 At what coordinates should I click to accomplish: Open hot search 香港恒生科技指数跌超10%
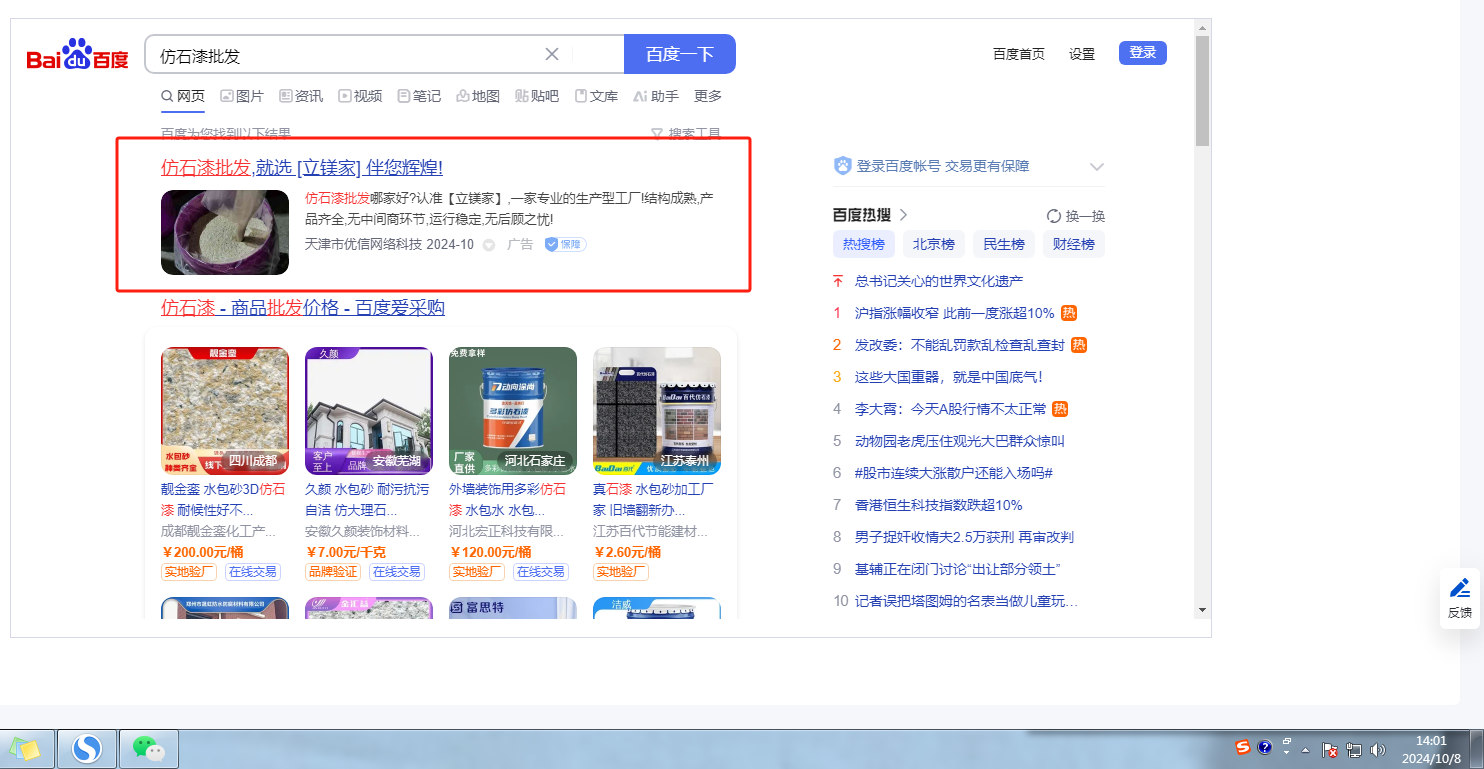(939, 505)
